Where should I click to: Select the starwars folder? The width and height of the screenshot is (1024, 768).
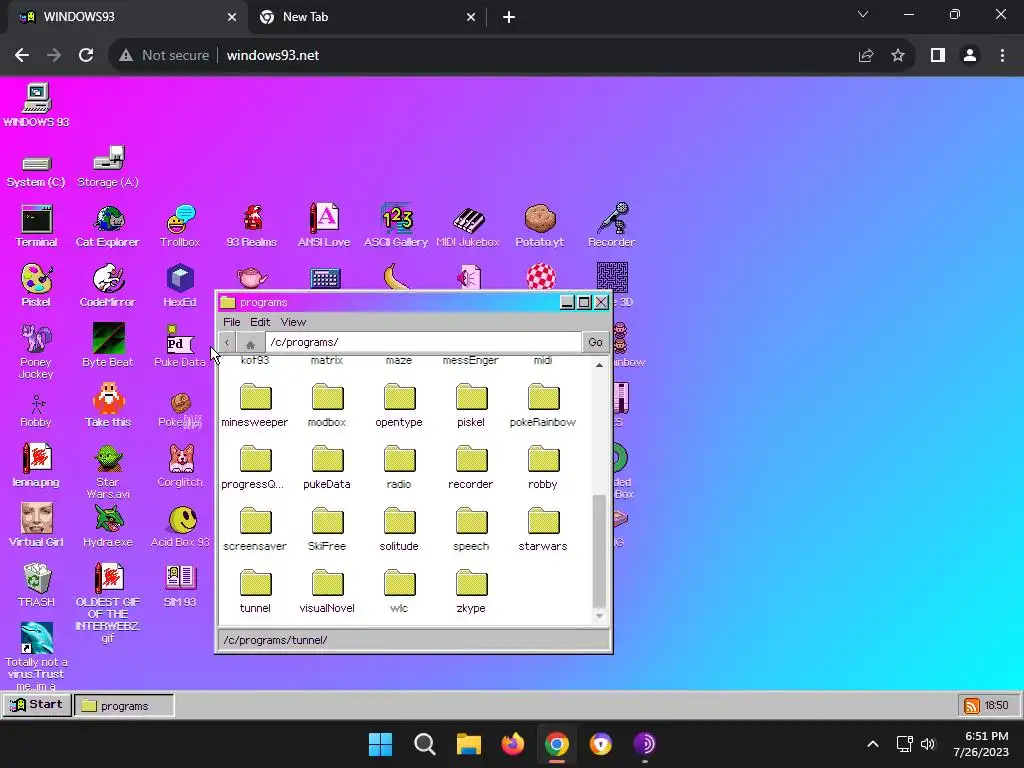point(543,529)
